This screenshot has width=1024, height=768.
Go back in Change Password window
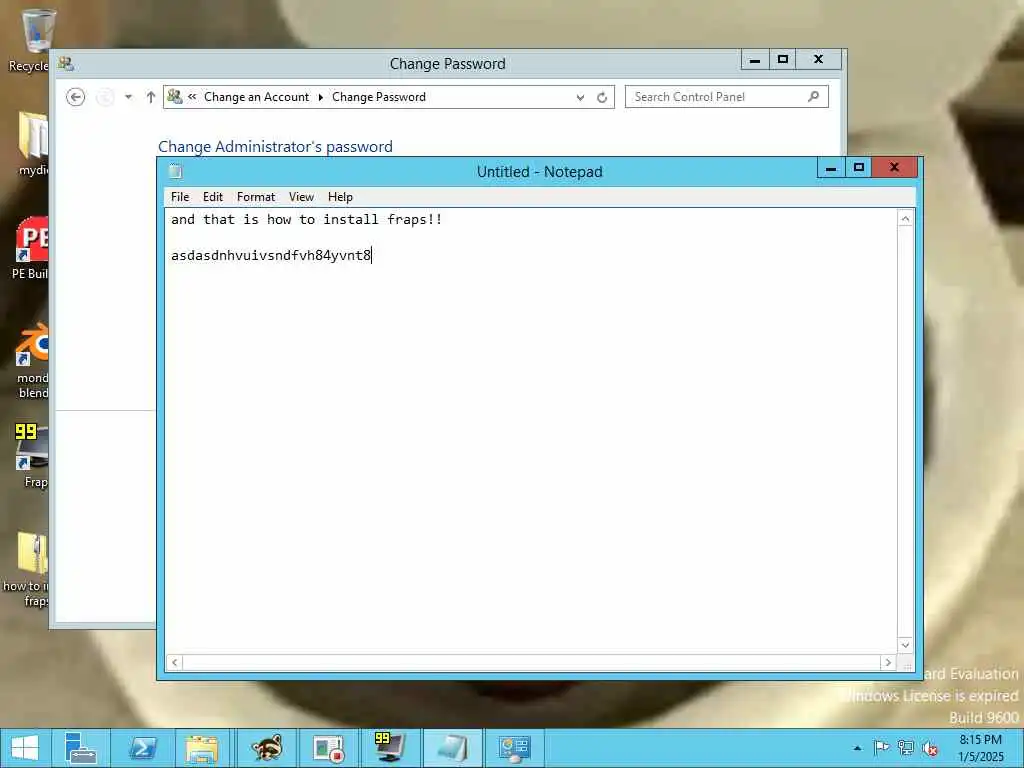pyautogui.click(x=76, y=97)
